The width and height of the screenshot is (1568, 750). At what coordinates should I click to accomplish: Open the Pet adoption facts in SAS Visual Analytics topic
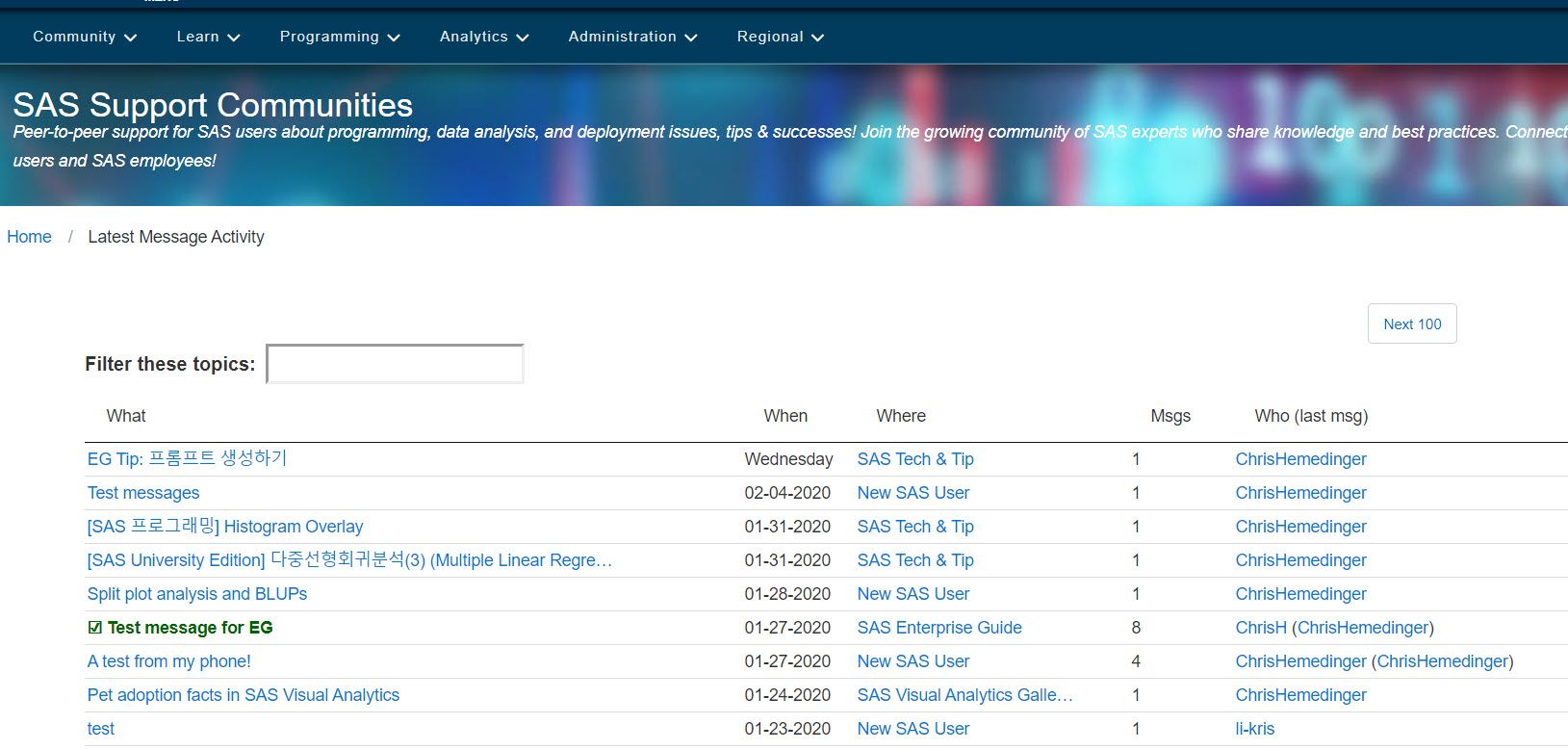click(244, 695)
